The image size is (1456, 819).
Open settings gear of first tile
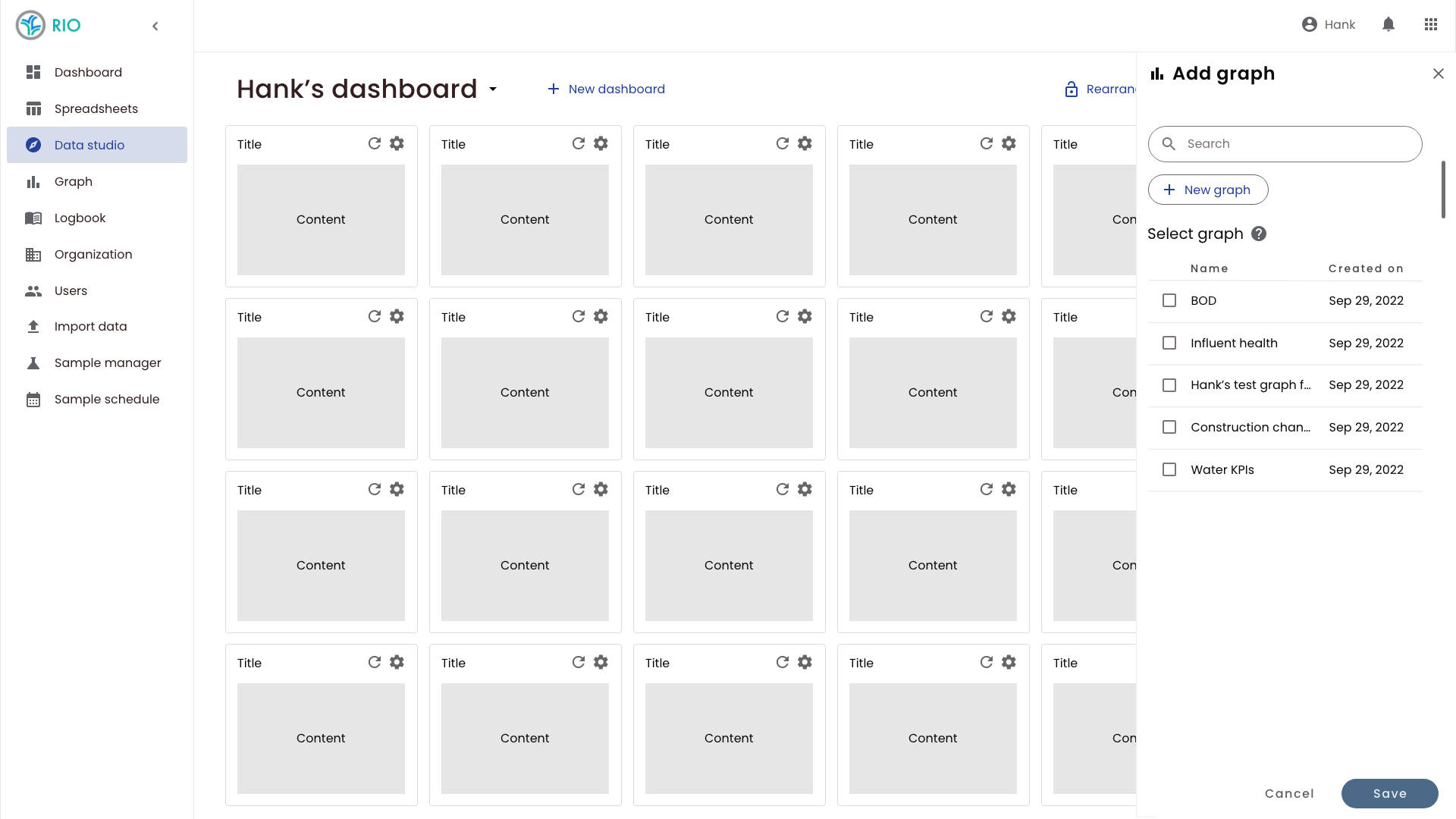coord(397,143)
